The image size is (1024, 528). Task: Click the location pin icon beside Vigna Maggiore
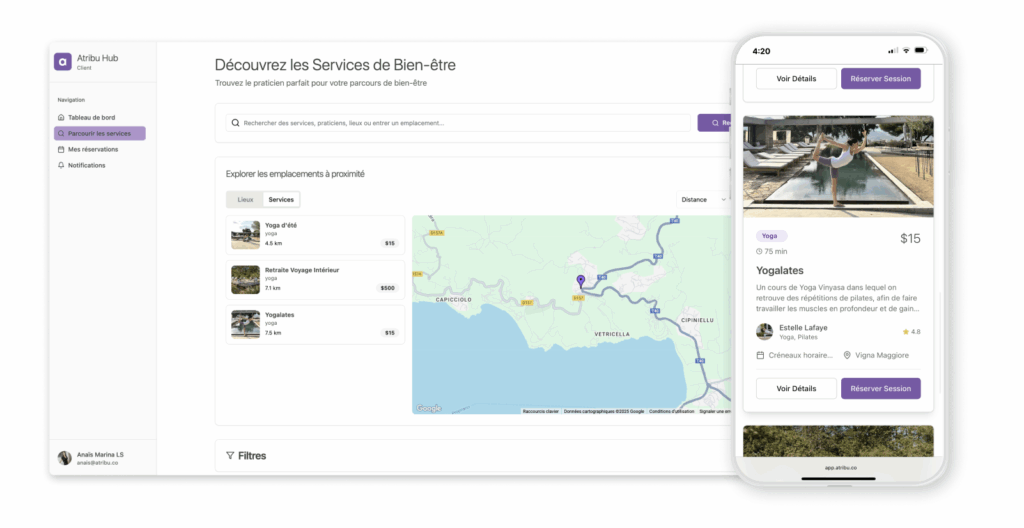coord(847,355)
